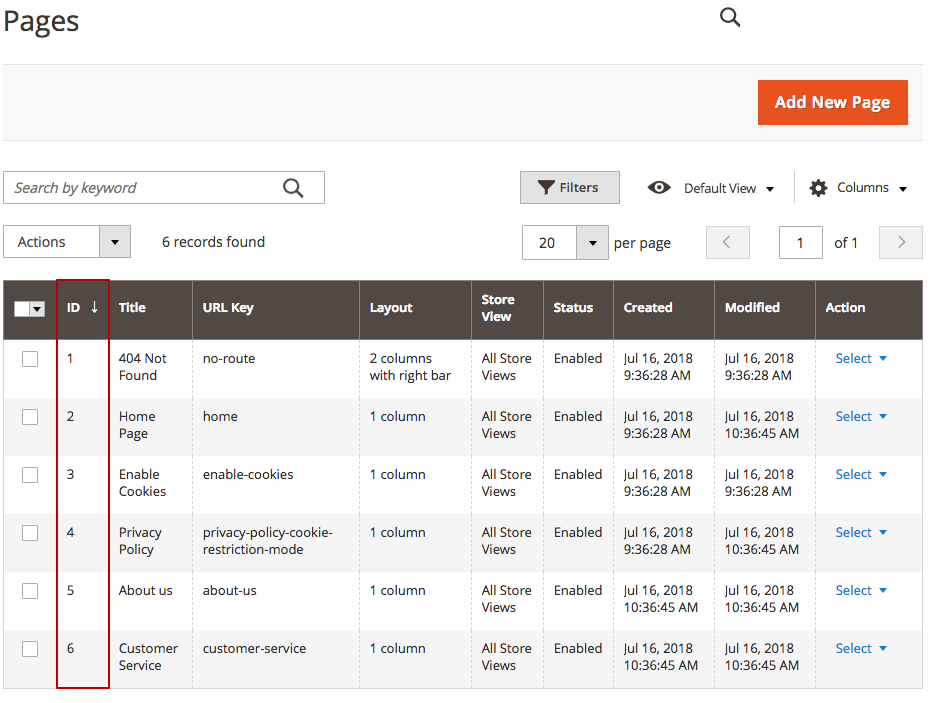Toggle the select-all header checkbox
The height and width of the screenshot is (703, 943).
[22, 309]
